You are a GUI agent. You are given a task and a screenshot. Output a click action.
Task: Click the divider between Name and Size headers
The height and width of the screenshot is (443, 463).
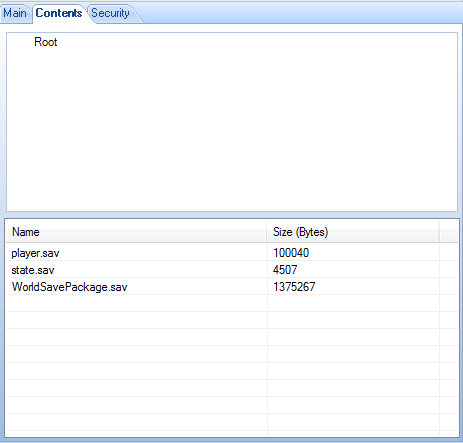coord(266,232)
